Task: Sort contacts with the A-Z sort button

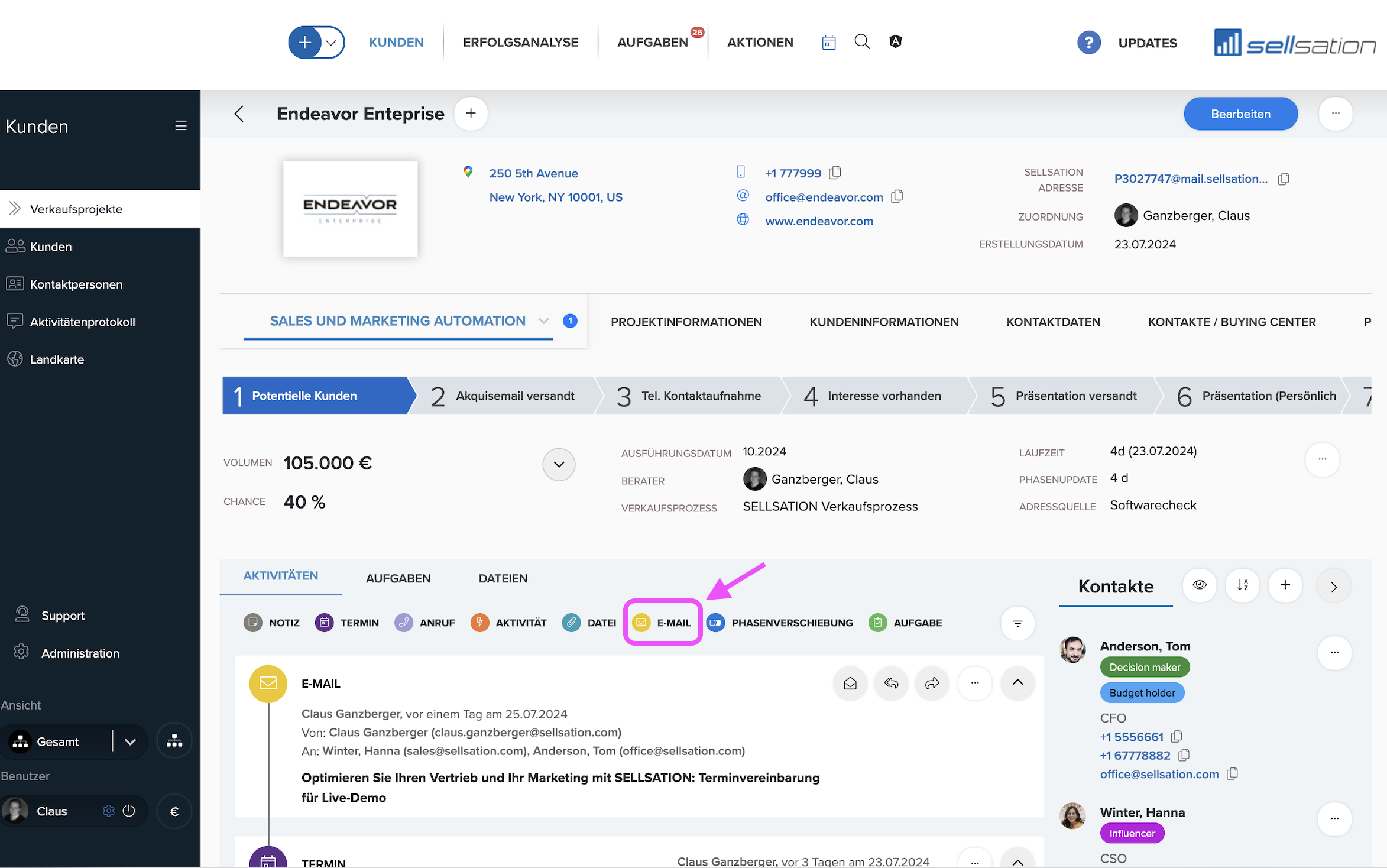Action: tap(1243, 585)
